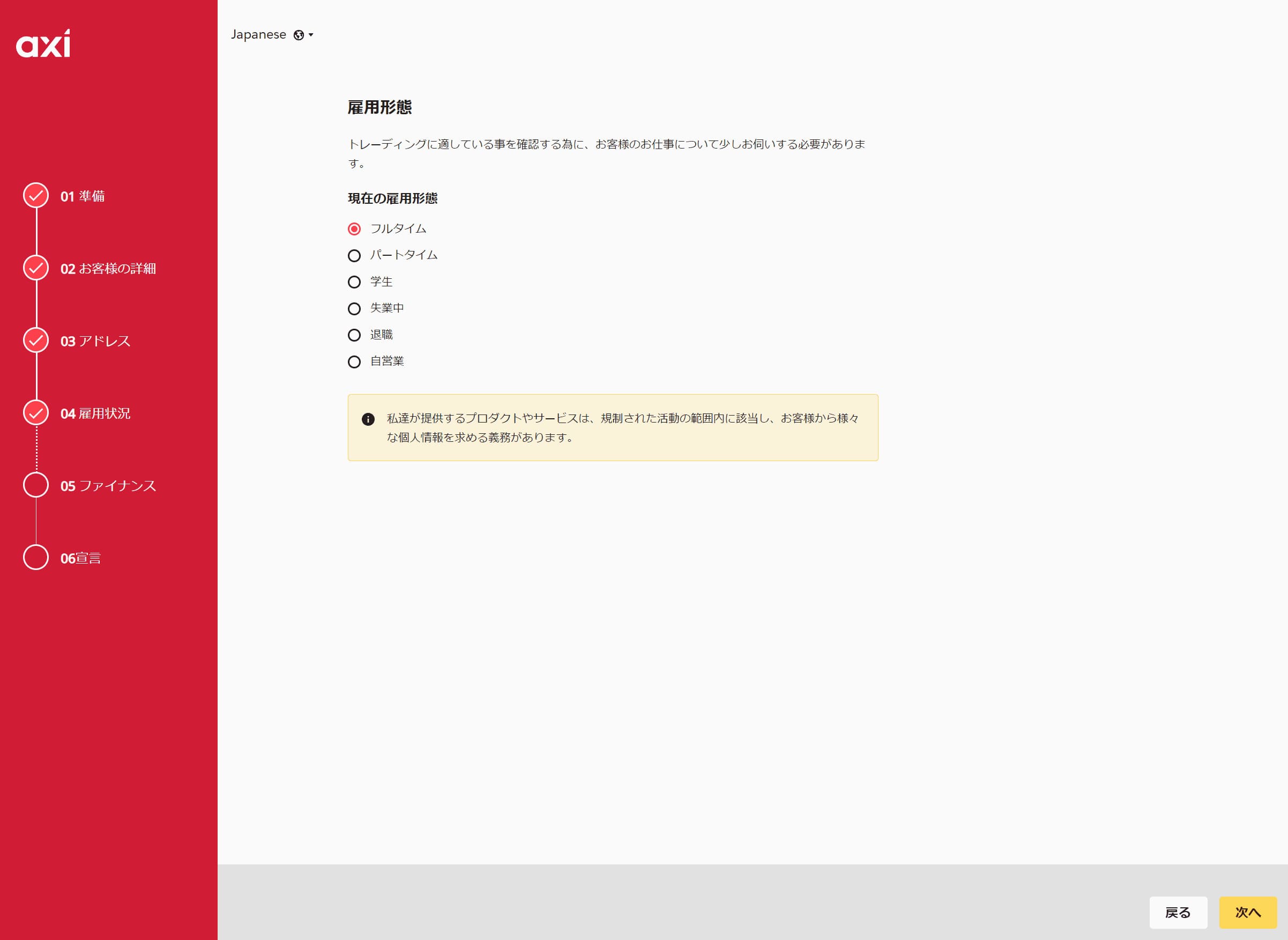Screen dimensions: 1288x940
Task: Select the 退職 radio button
Action: [354, 335]
